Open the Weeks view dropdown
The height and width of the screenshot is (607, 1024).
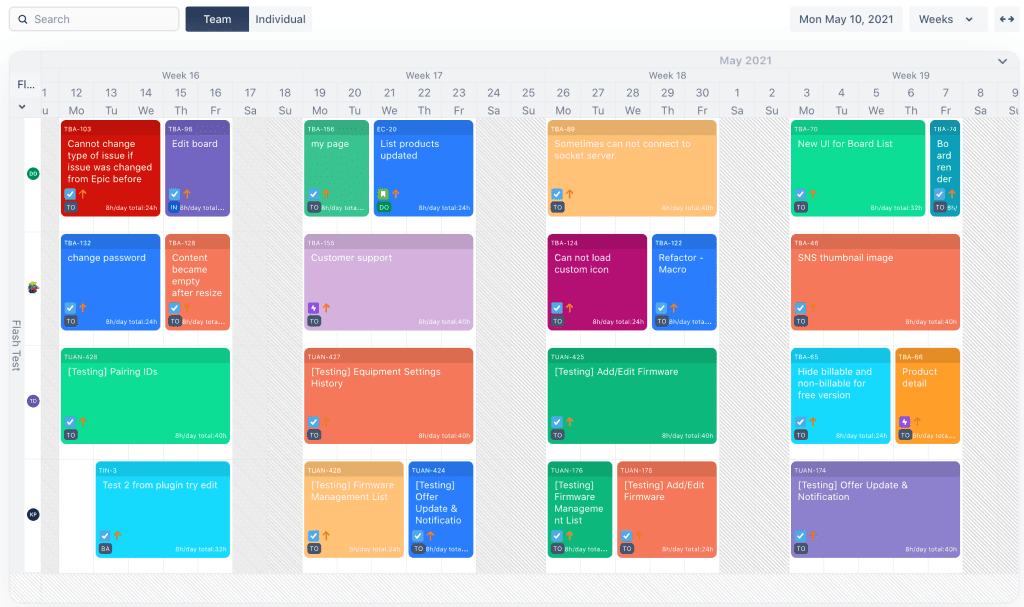point(946,18)
